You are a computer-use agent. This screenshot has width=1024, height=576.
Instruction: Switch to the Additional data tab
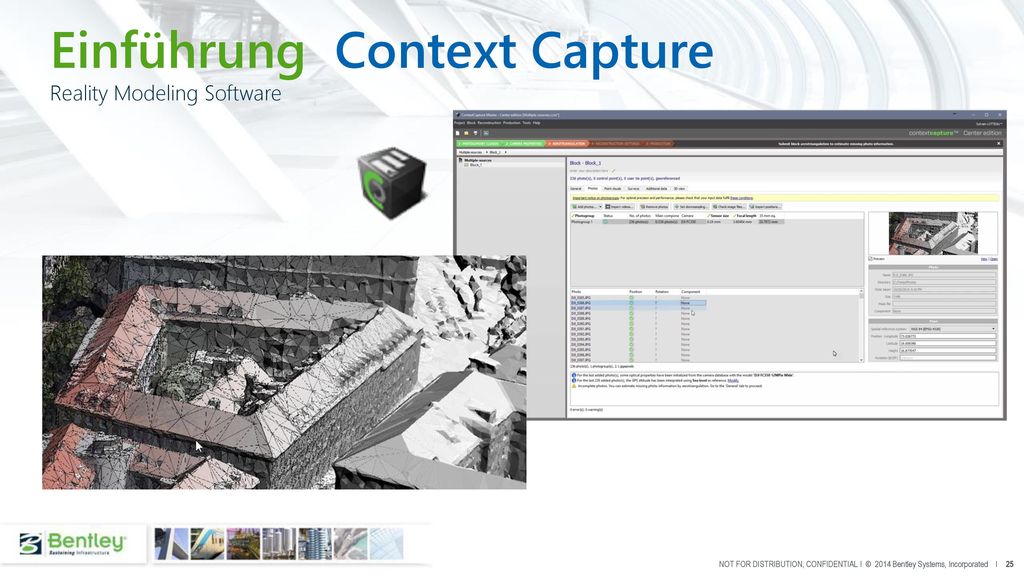coord(656,189)
